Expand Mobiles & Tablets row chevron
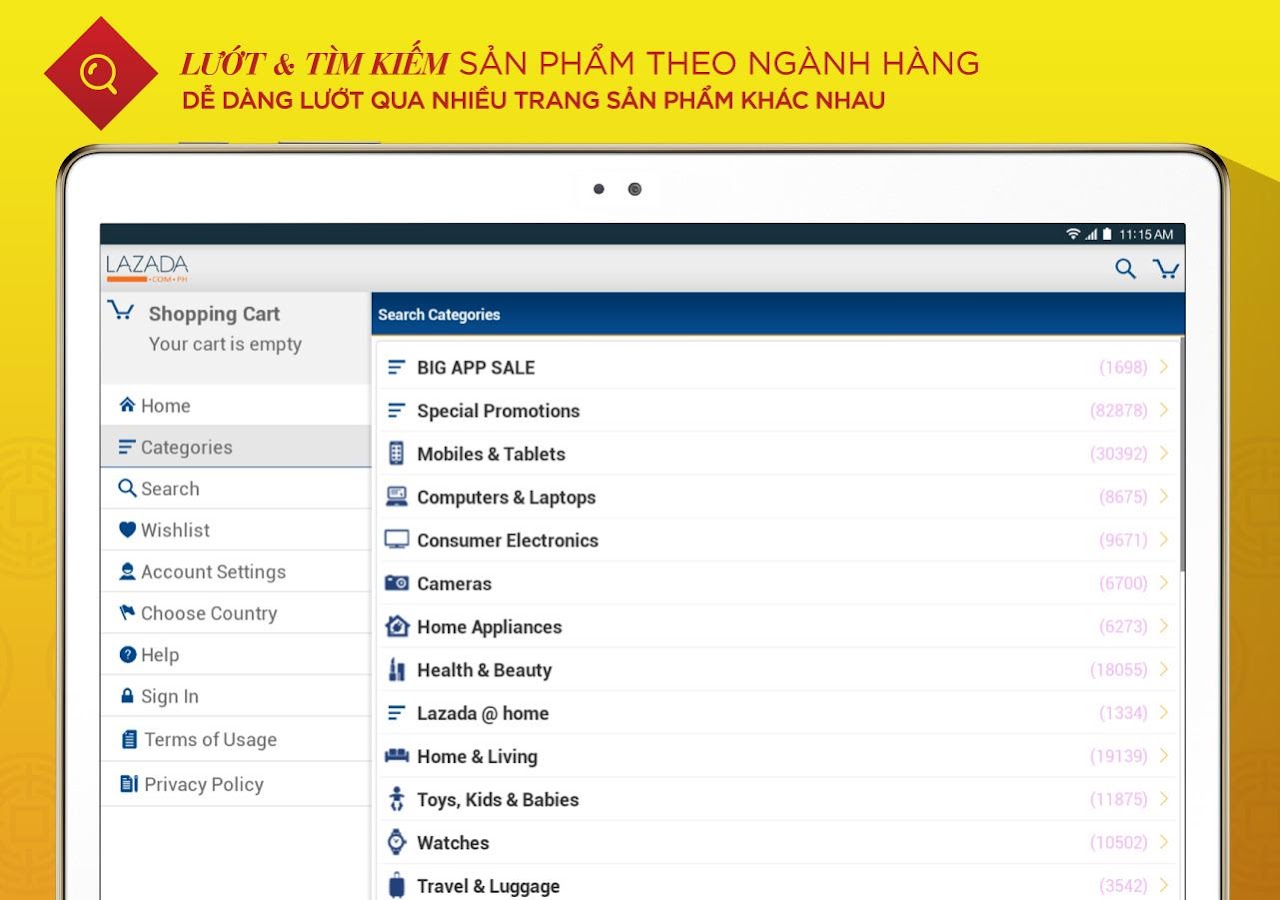The width and height of the screenshot is (1280, 900). click(x=1164, y=453)
